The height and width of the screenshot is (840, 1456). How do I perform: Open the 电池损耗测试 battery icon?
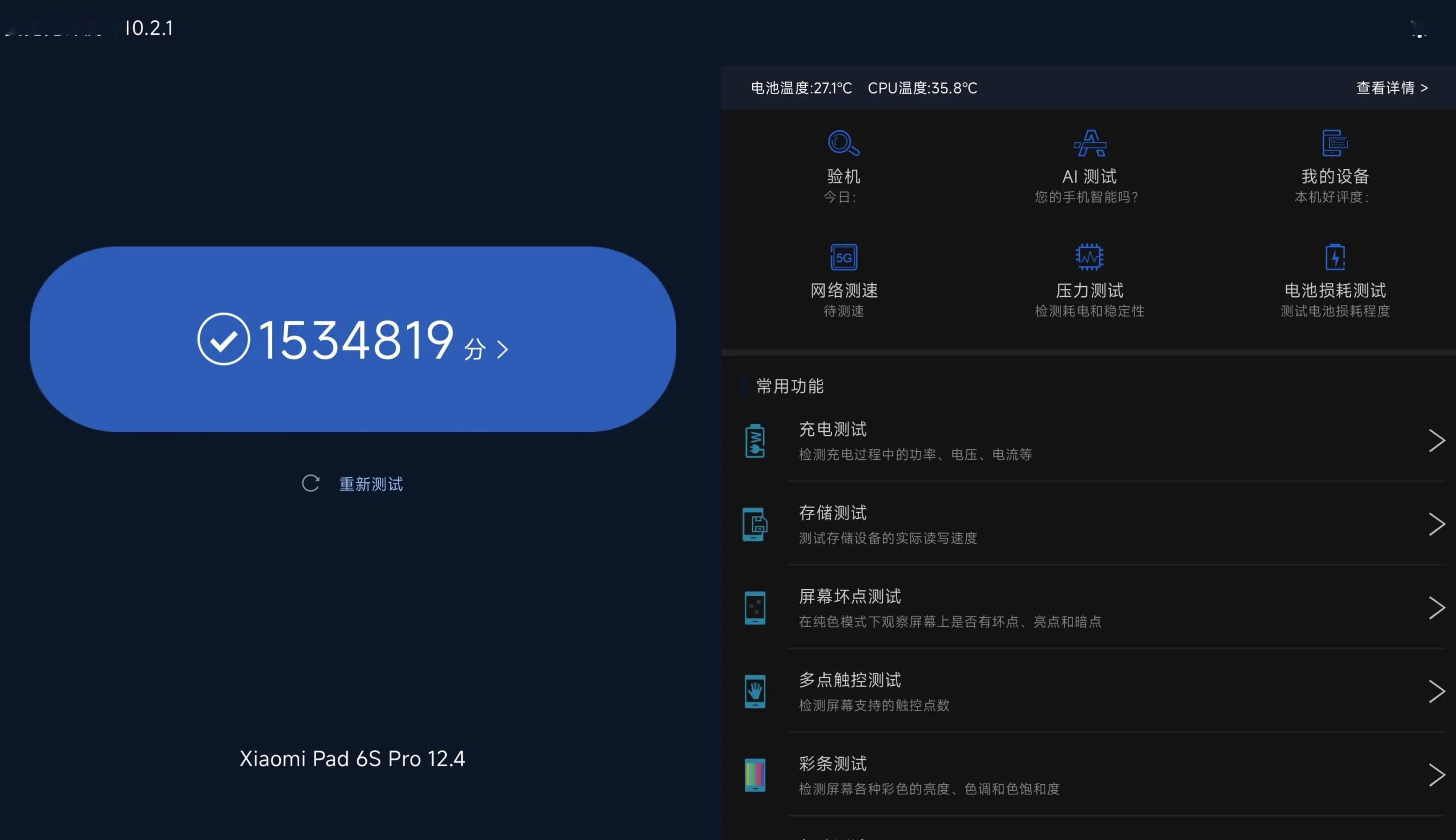[1336, 257]
